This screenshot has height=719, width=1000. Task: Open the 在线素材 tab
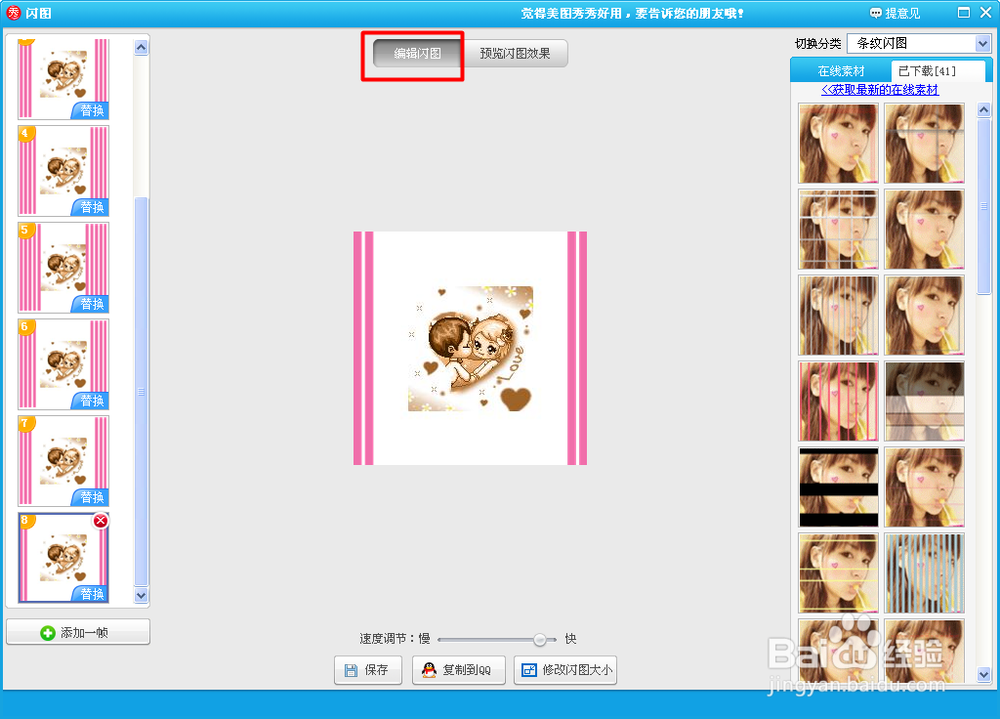coord(841,71)
